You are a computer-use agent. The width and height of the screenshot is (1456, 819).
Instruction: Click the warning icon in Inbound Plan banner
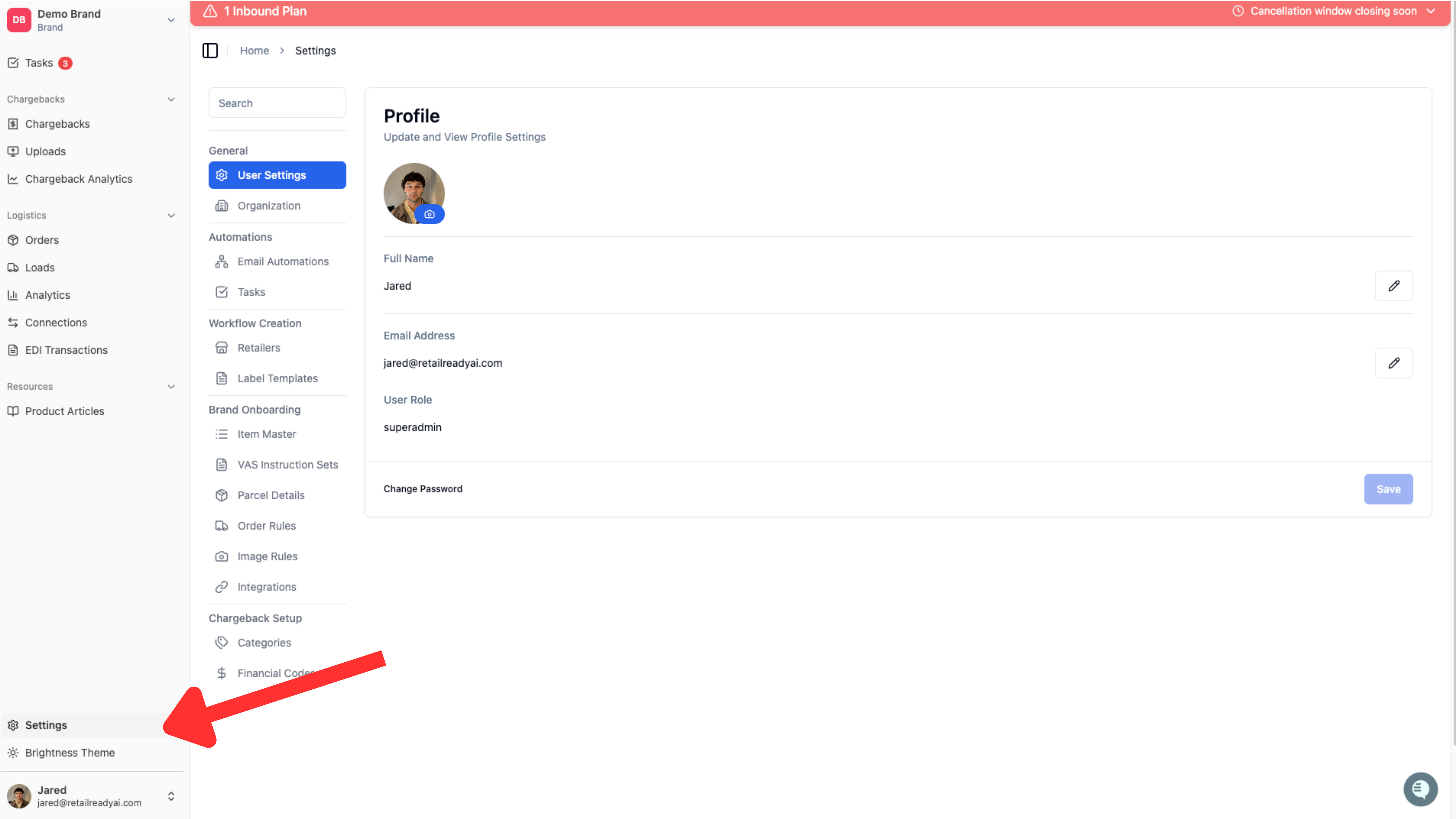point(210,11)
